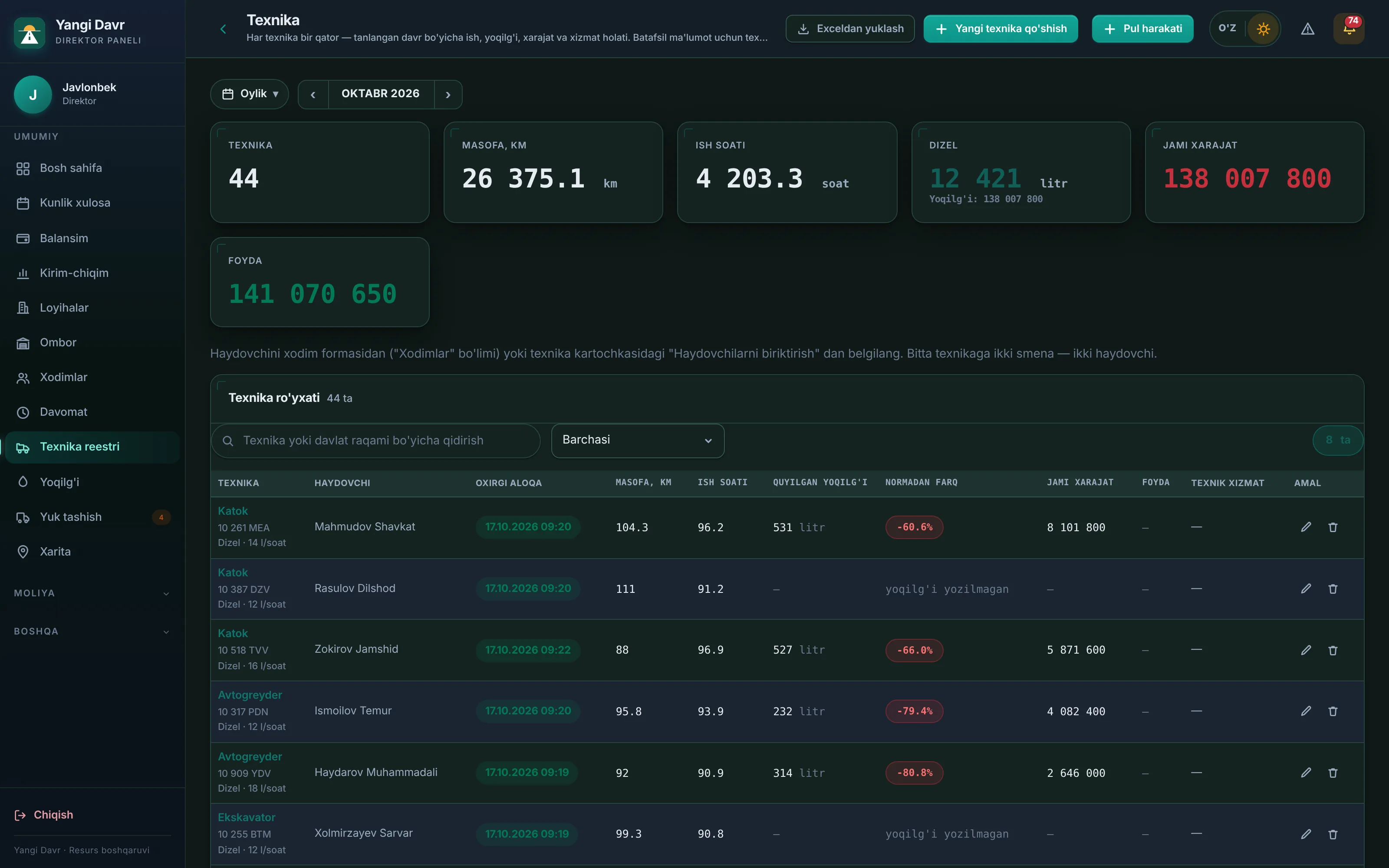1389x868 pixels.
Task: Click Exceldan yuklash button
Action: coord(850,29)
